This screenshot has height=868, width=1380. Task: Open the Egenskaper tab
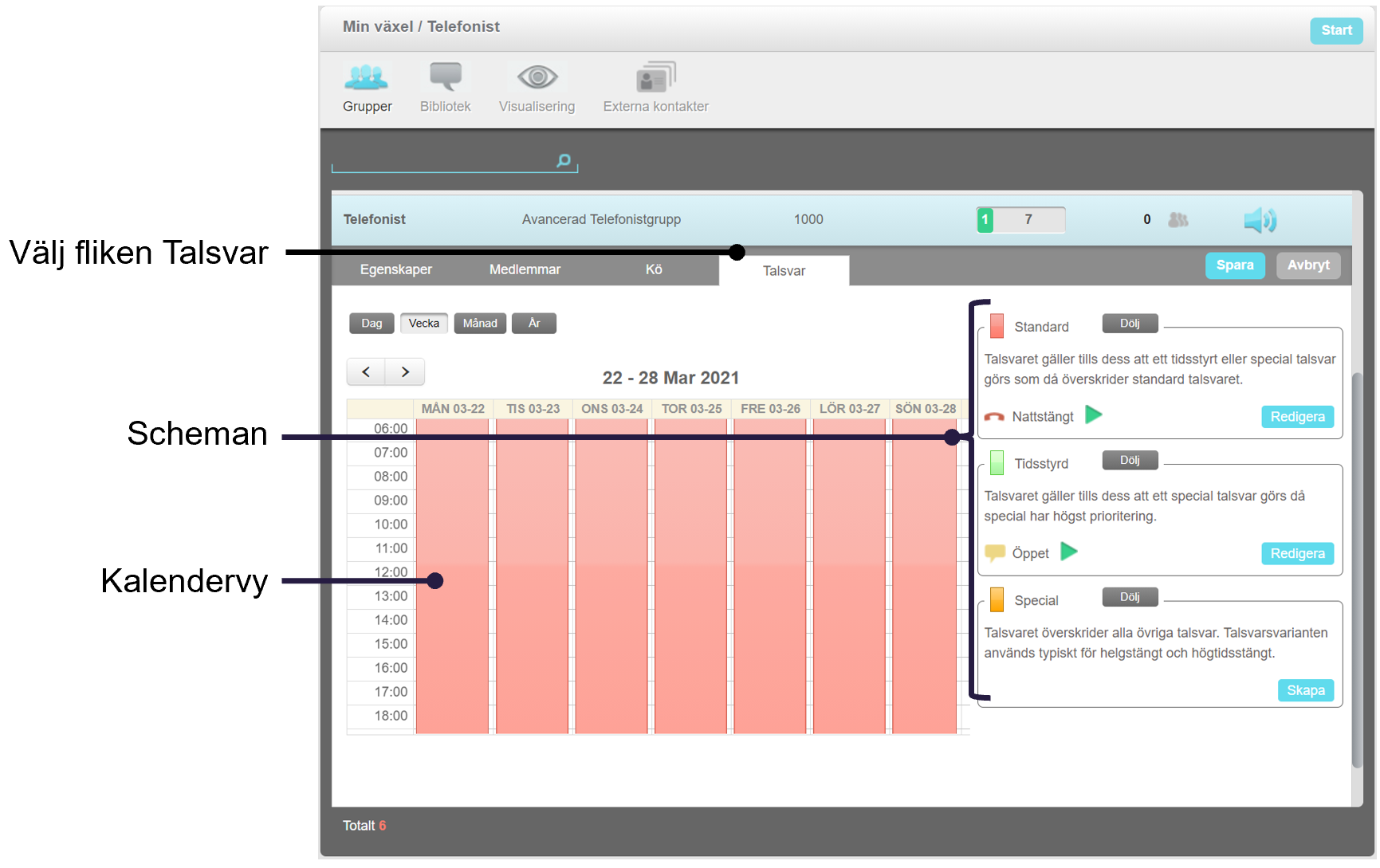pyautogui.click(x=396, y=269)
